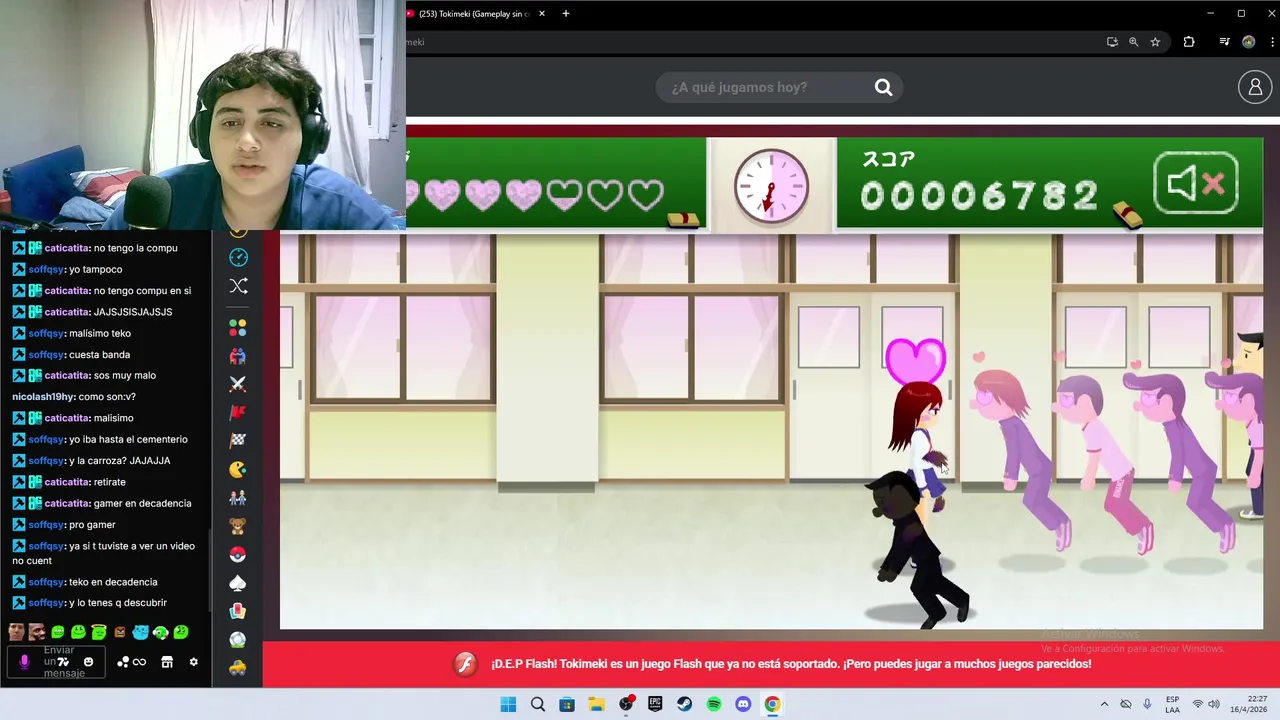The image size is (1280, 720).
Task: Click the Flash logo in red banner
Action: pyautogui.click(x=466, y=664)
